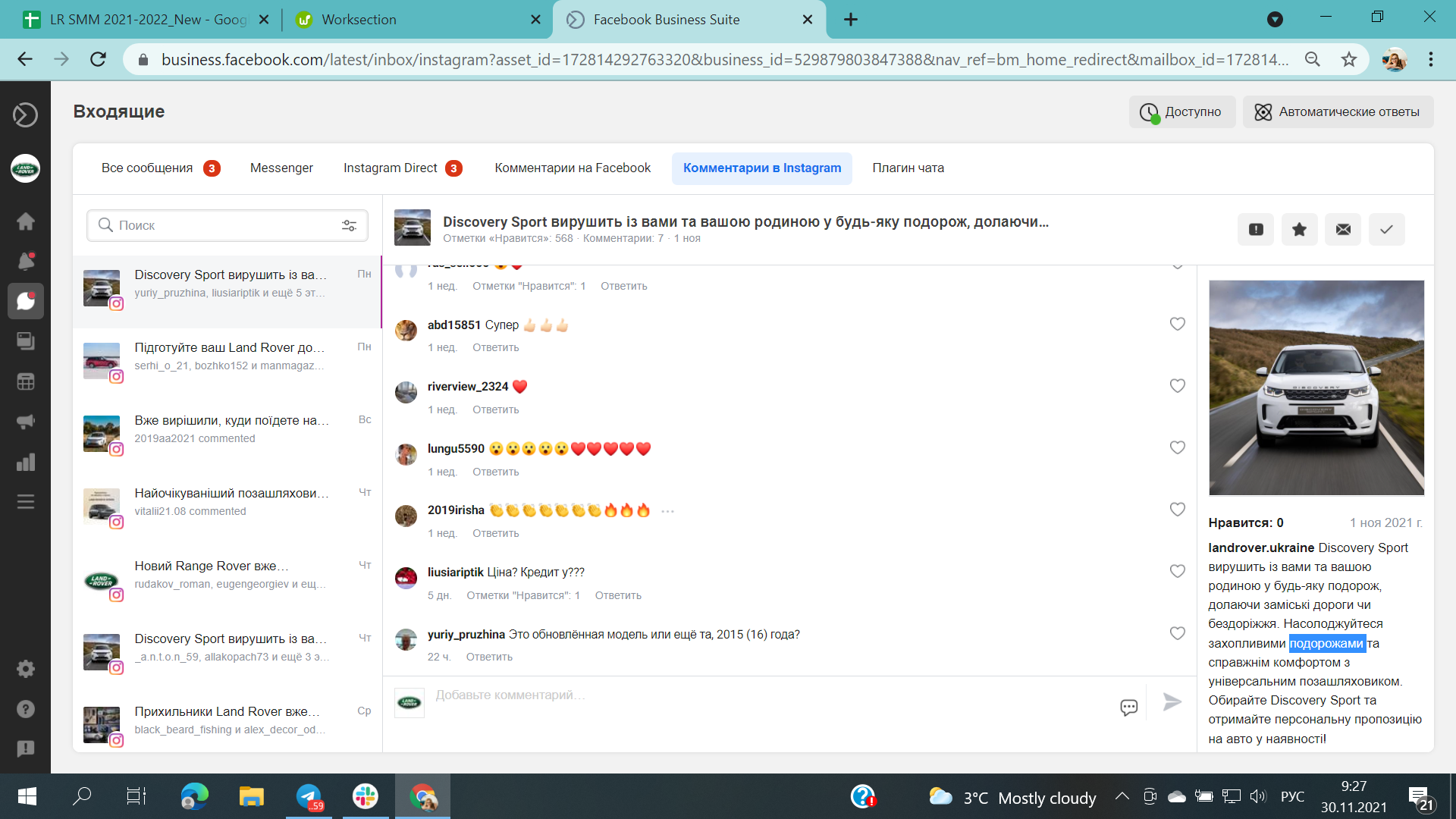Reply to lungu5590 comment
This screenshot has width=1456, height=819.
point(496,472)
